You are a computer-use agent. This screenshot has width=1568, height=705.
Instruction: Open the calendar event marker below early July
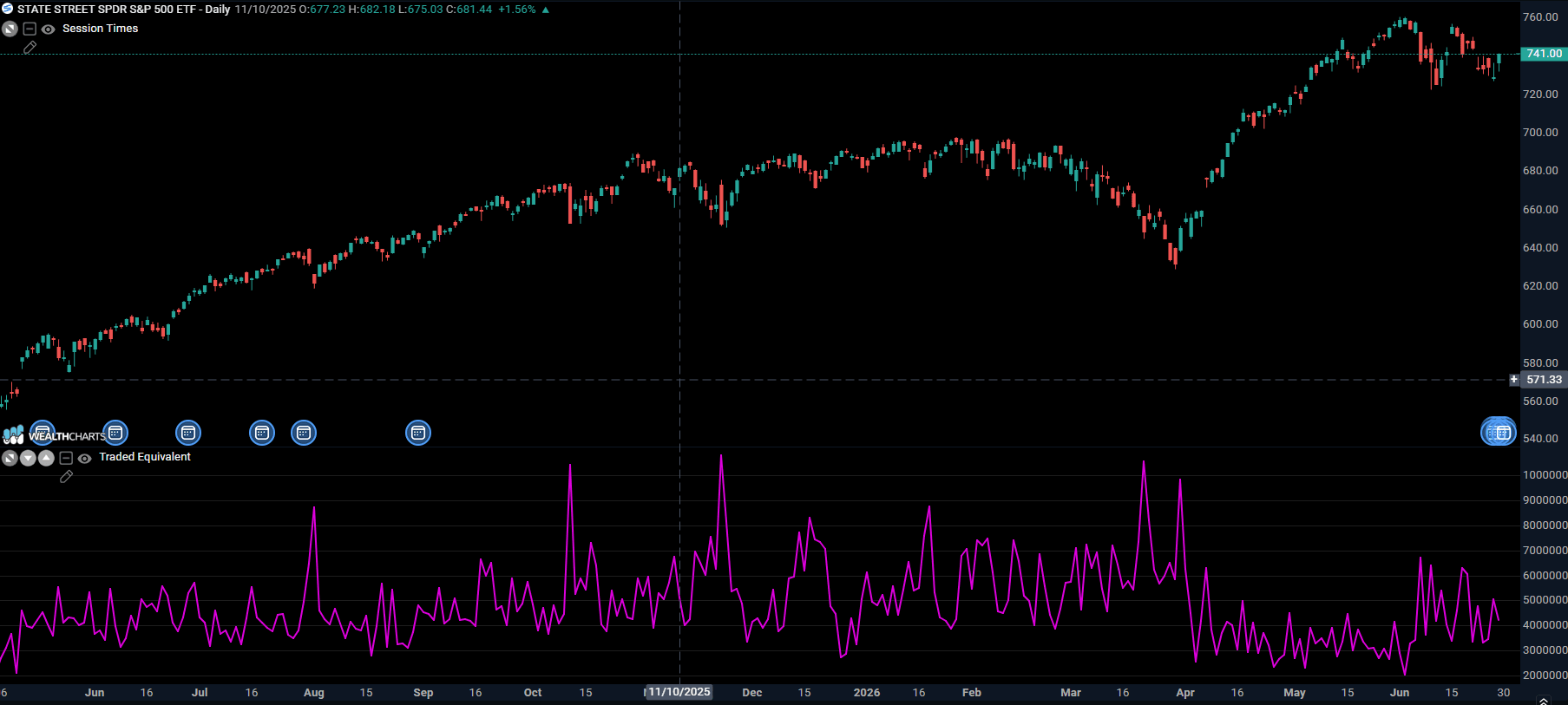pyautogui.click(x=188, y=433)
